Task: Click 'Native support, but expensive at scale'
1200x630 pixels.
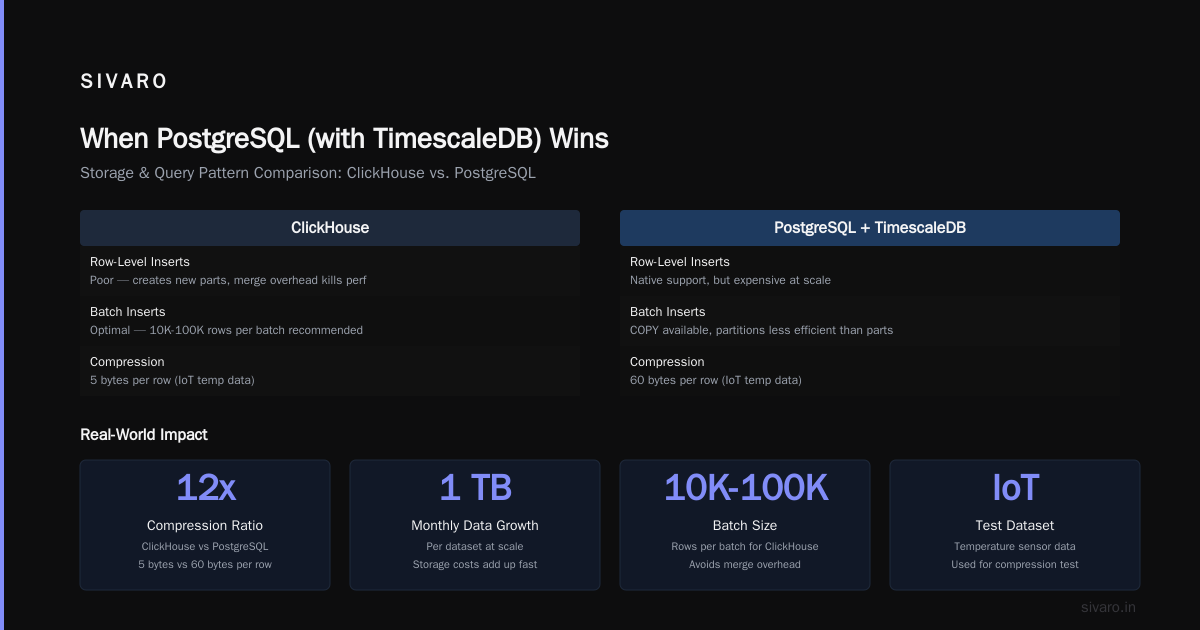Action: pos(730,280)
